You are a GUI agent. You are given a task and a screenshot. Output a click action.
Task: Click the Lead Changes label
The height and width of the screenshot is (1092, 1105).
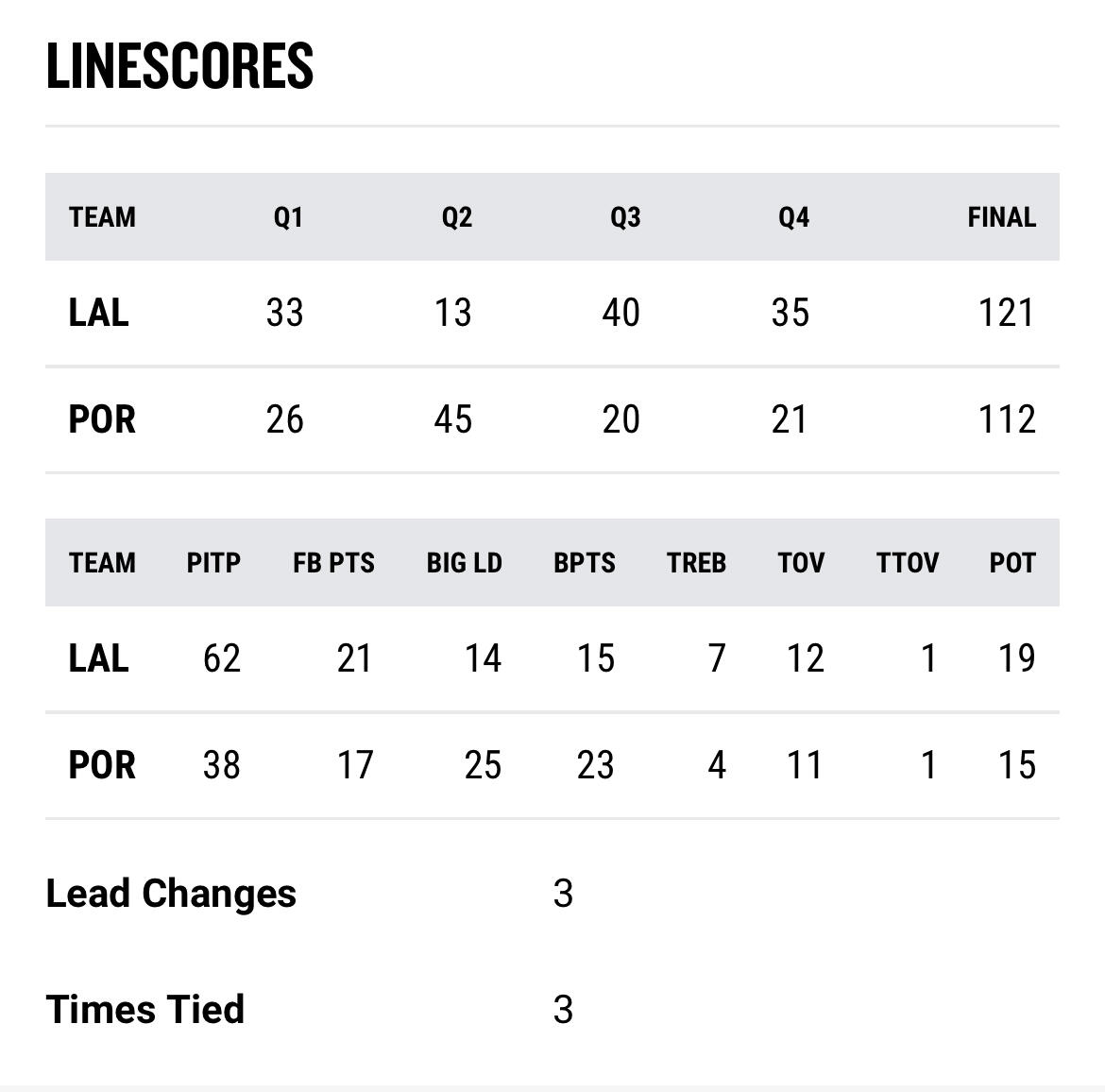pyautogui.click(x=171, y=894)
